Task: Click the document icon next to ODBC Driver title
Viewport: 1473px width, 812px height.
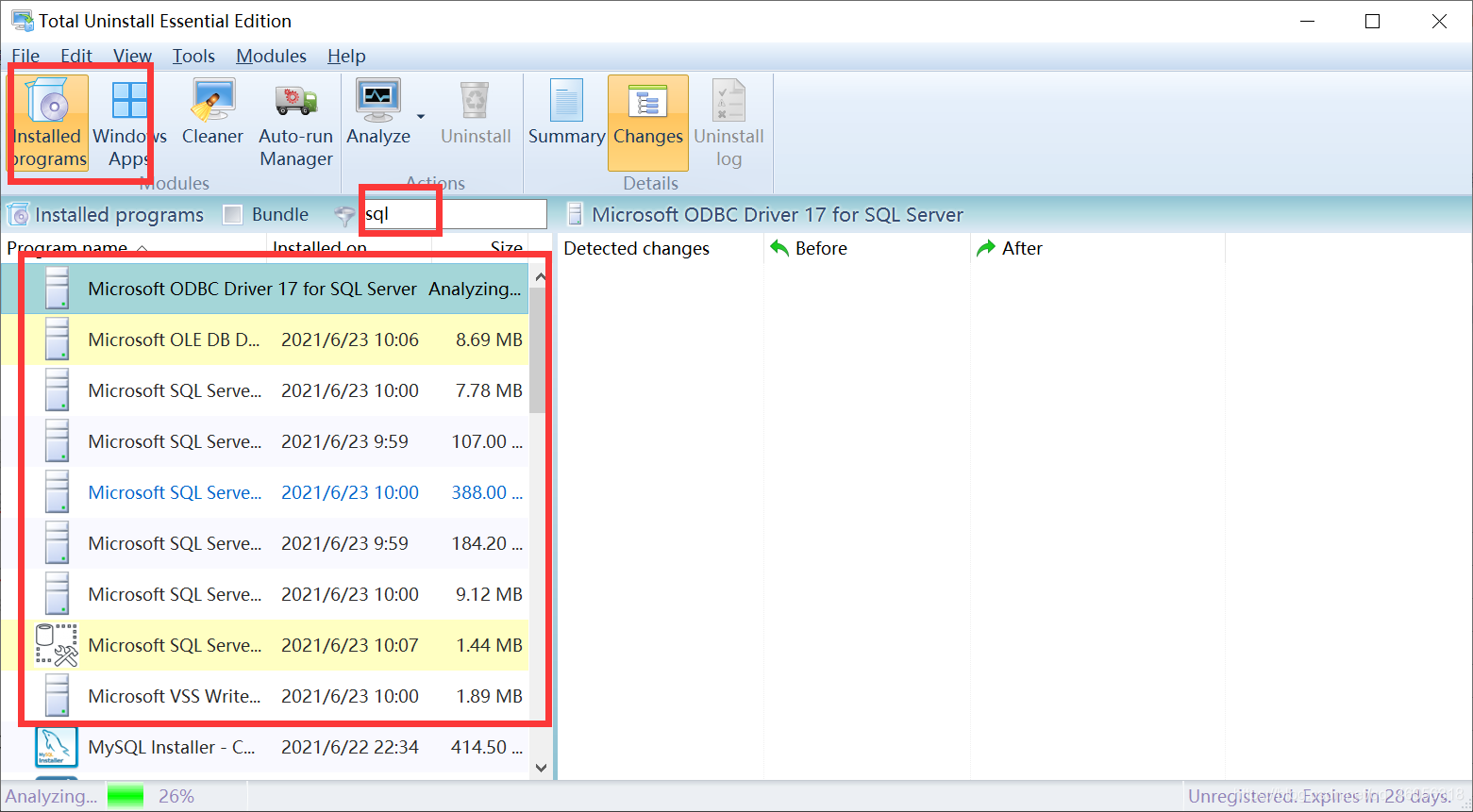Action: pos(574,215)
